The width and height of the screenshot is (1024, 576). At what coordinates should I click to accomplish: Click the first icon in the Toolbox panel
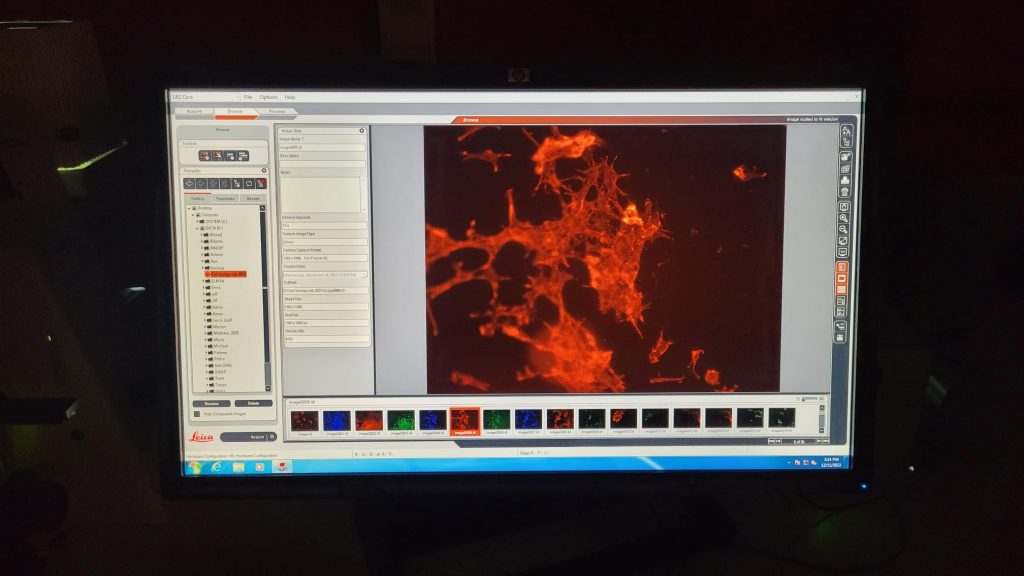pyautogui.click(x=204, y=156)
